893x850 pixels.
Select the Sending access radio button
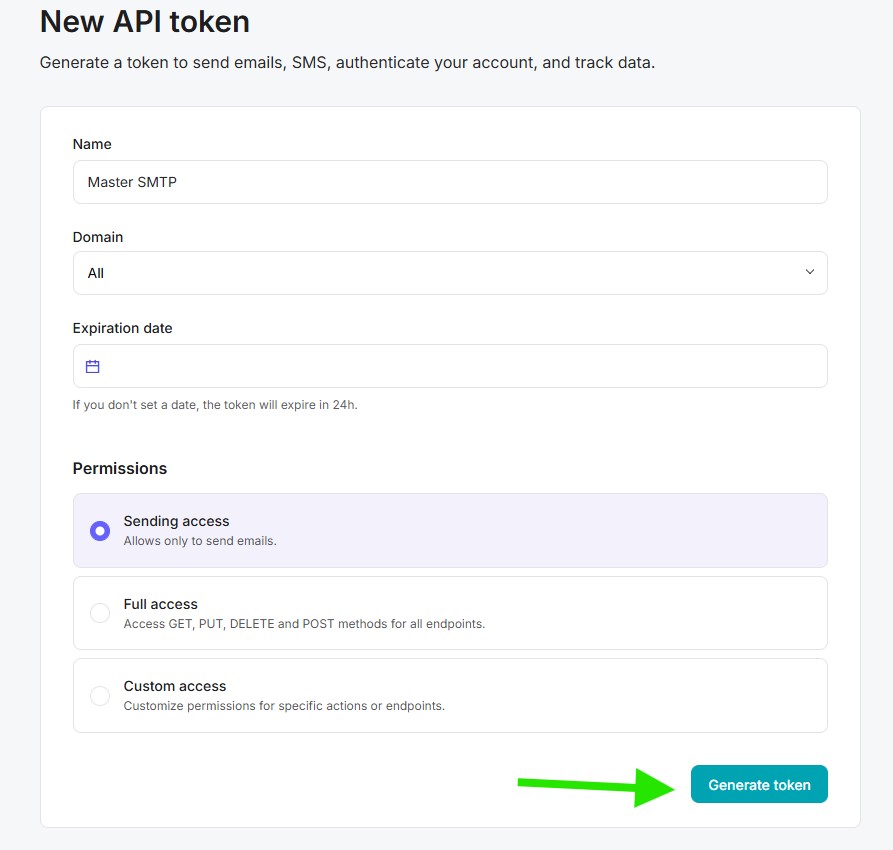(x=100, y=531)
